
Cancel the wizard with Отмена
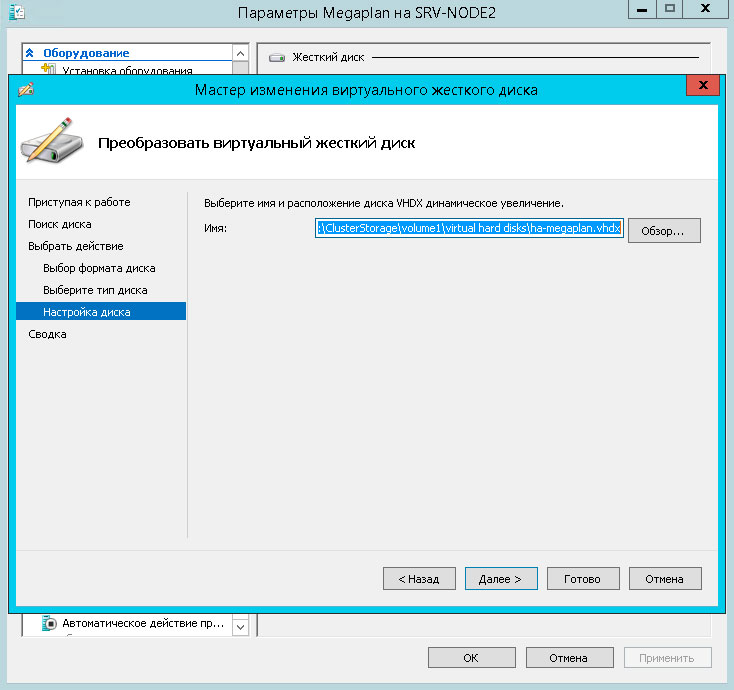[x=665, y=579]
